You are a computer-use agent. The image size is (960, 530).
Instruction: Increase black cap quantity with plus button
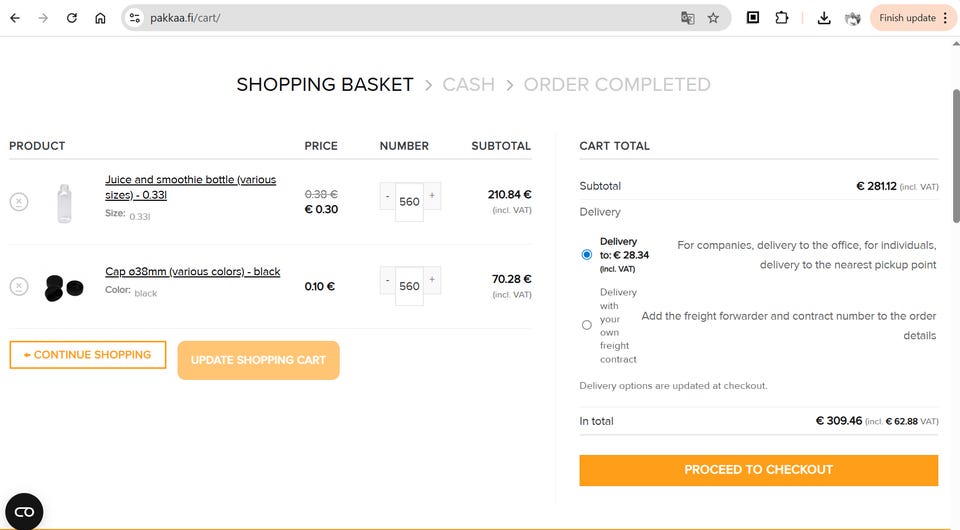(x=432, y=280)
